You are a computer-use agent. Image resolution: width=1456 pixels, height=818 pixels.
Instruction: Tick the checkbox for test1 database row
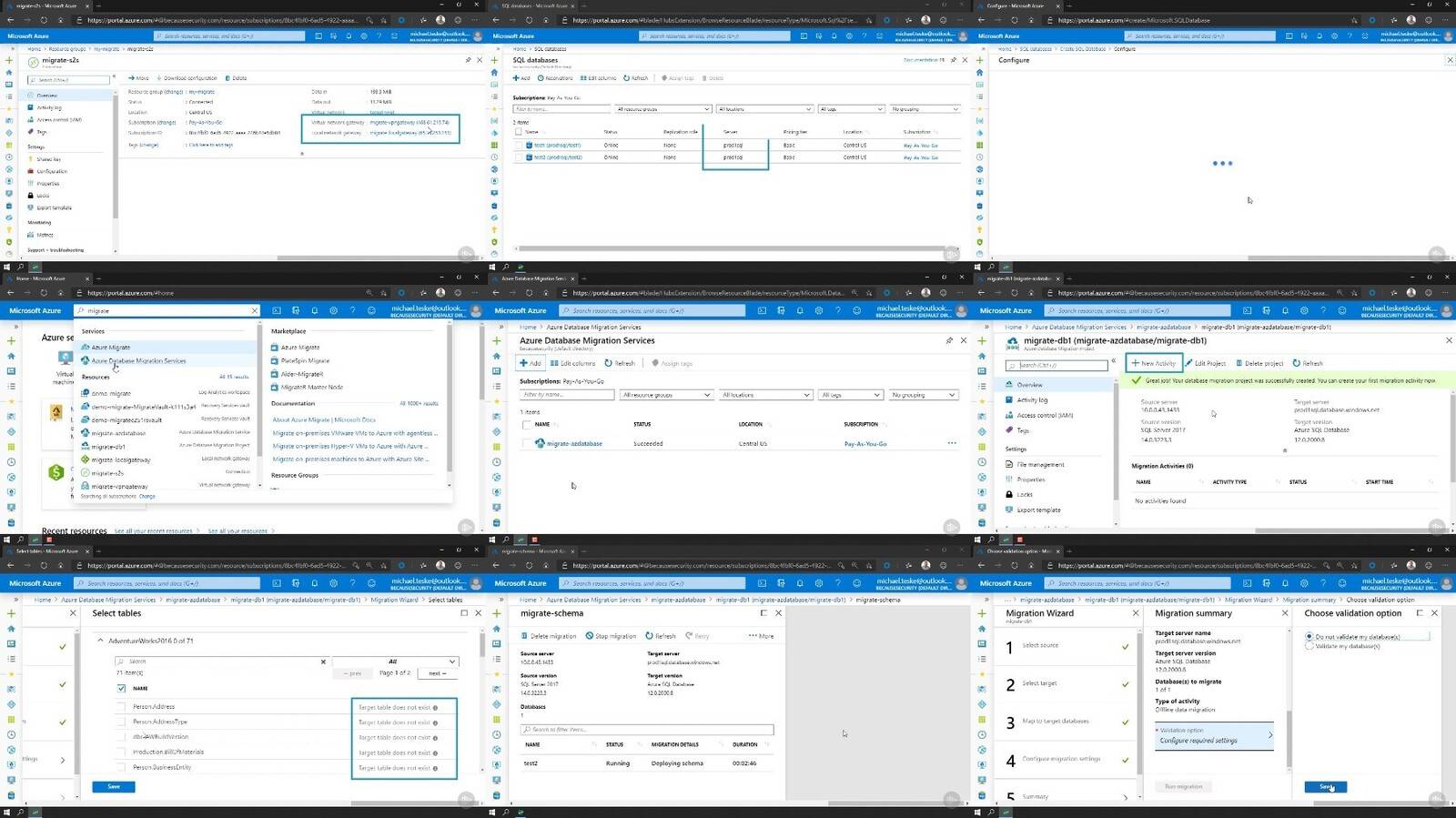[519, 145]
